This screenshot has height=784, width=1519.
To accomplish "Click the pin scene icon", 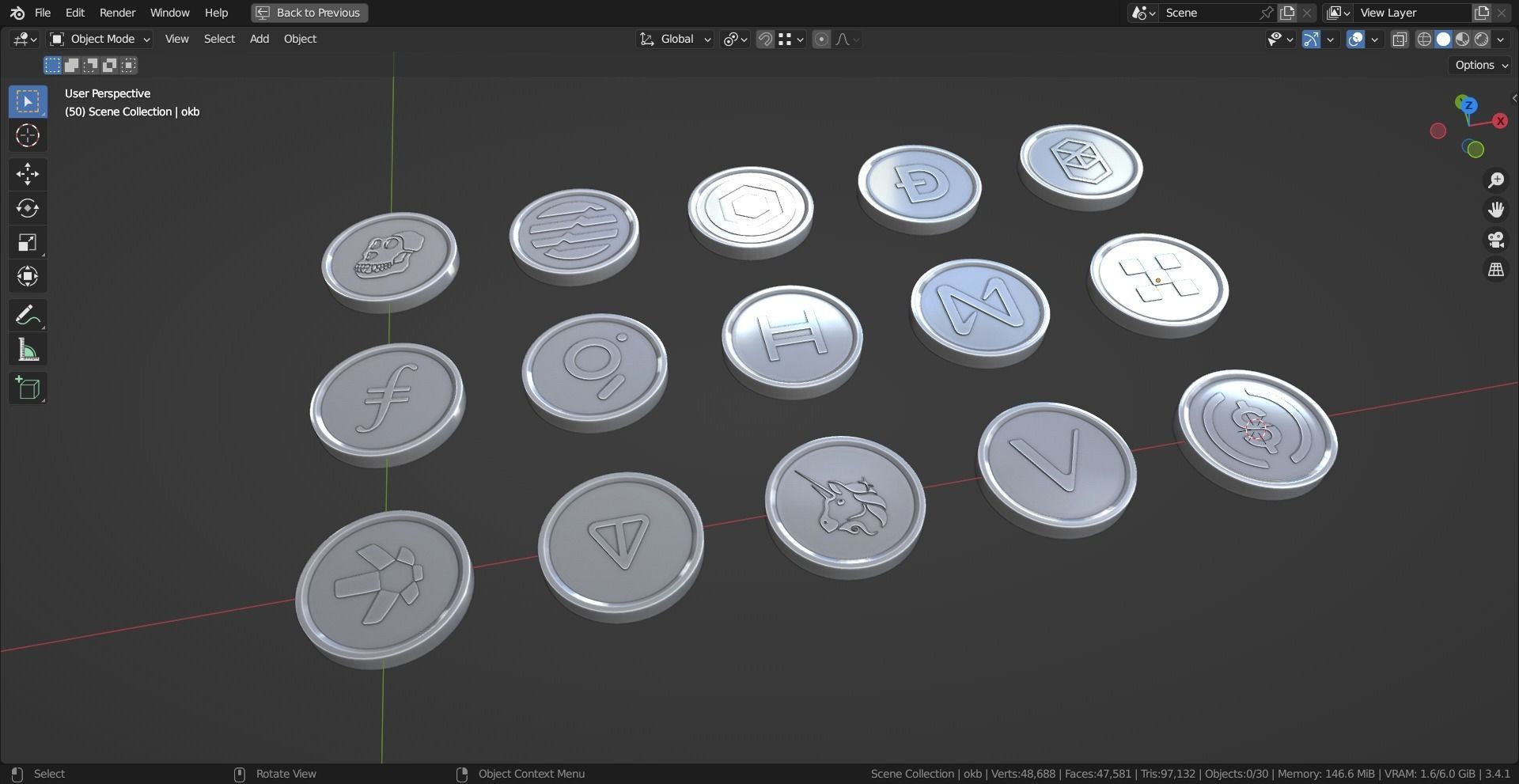I will [x=1267, y=13].
